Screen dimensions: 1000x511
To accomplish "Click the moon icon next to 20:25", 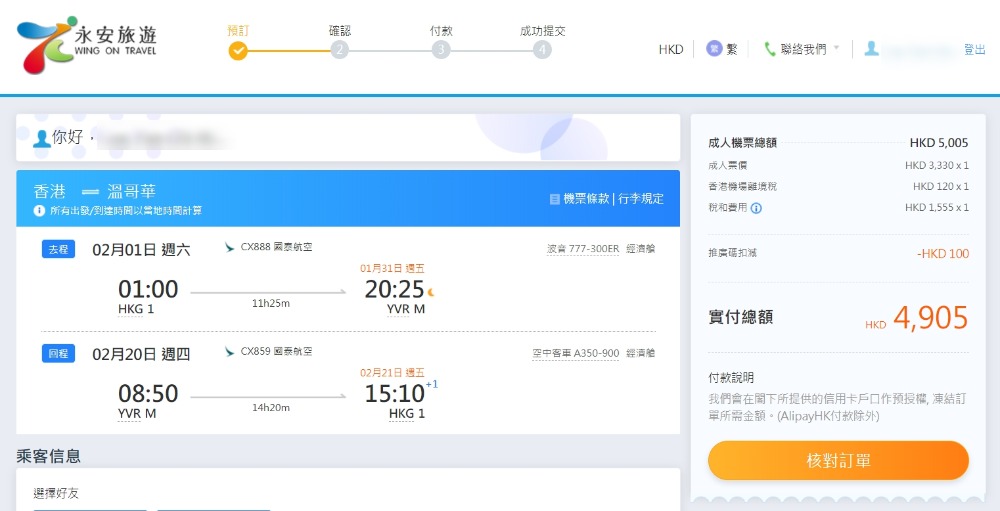I will tap(432, 292).
